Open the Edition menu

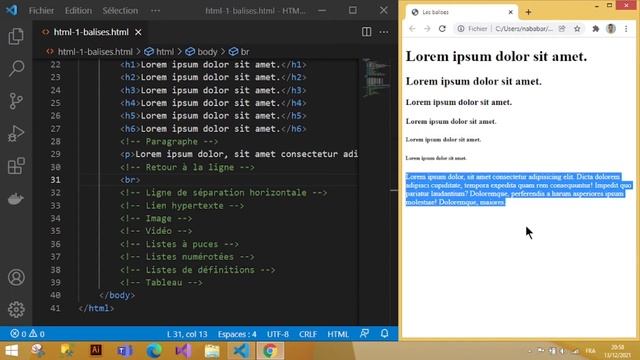[x=78, y=11]
